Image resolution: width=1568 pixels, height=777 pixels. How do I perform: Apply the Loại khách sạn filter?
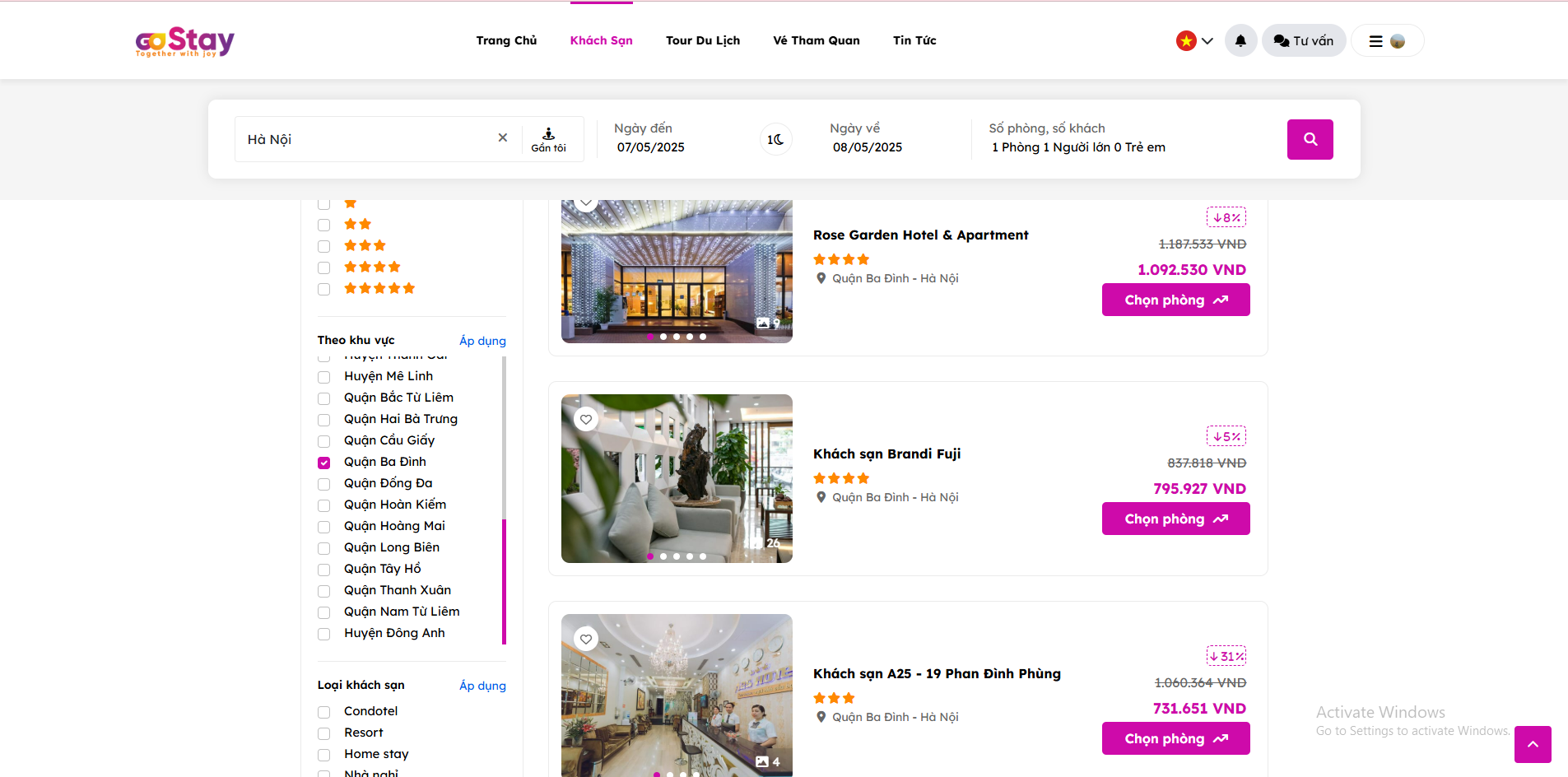click(482, 686)
